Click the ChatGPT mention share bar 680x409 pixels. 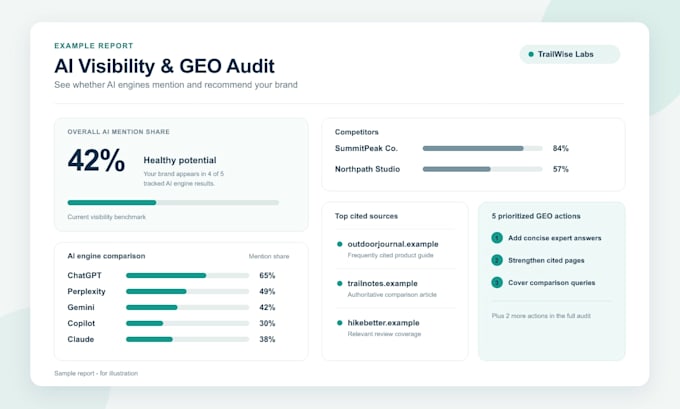(187, 275)
